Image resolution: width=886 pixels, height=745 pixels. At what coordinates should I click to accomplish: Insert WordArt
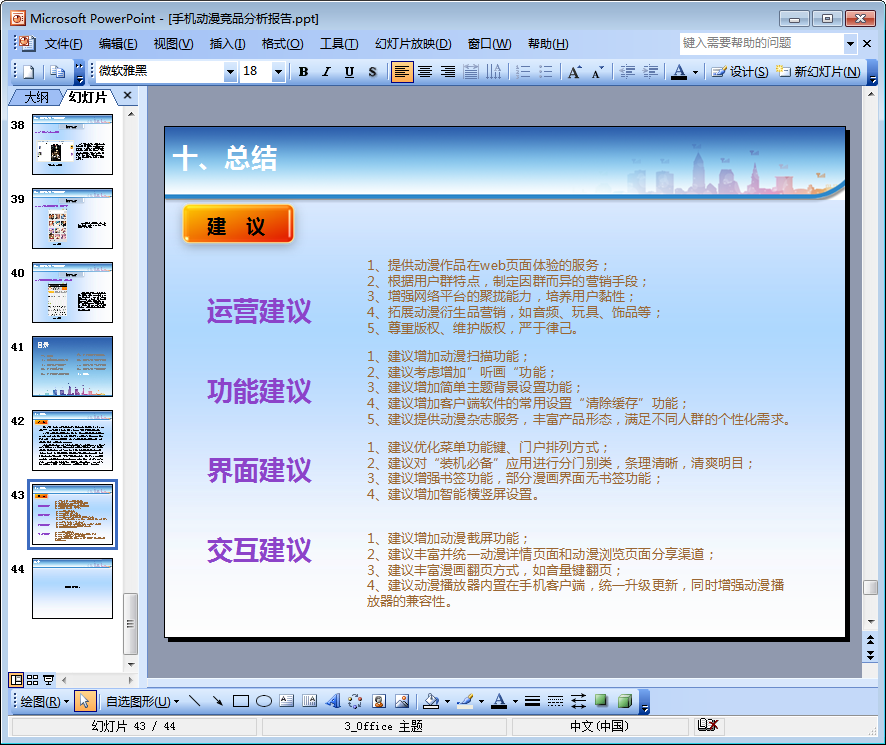click(x=333, y=701)
